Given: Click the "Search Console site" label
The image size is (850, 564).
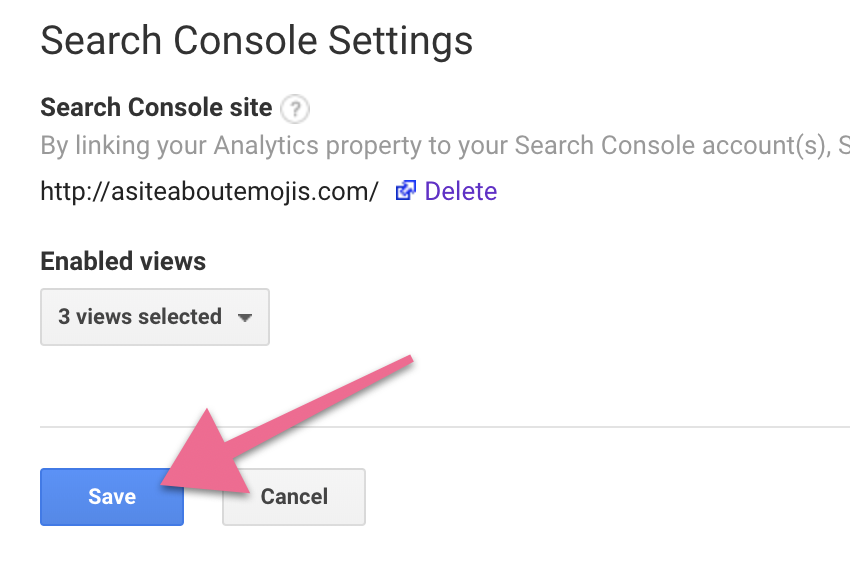Looking at the screenshot, I should point(156,107).
